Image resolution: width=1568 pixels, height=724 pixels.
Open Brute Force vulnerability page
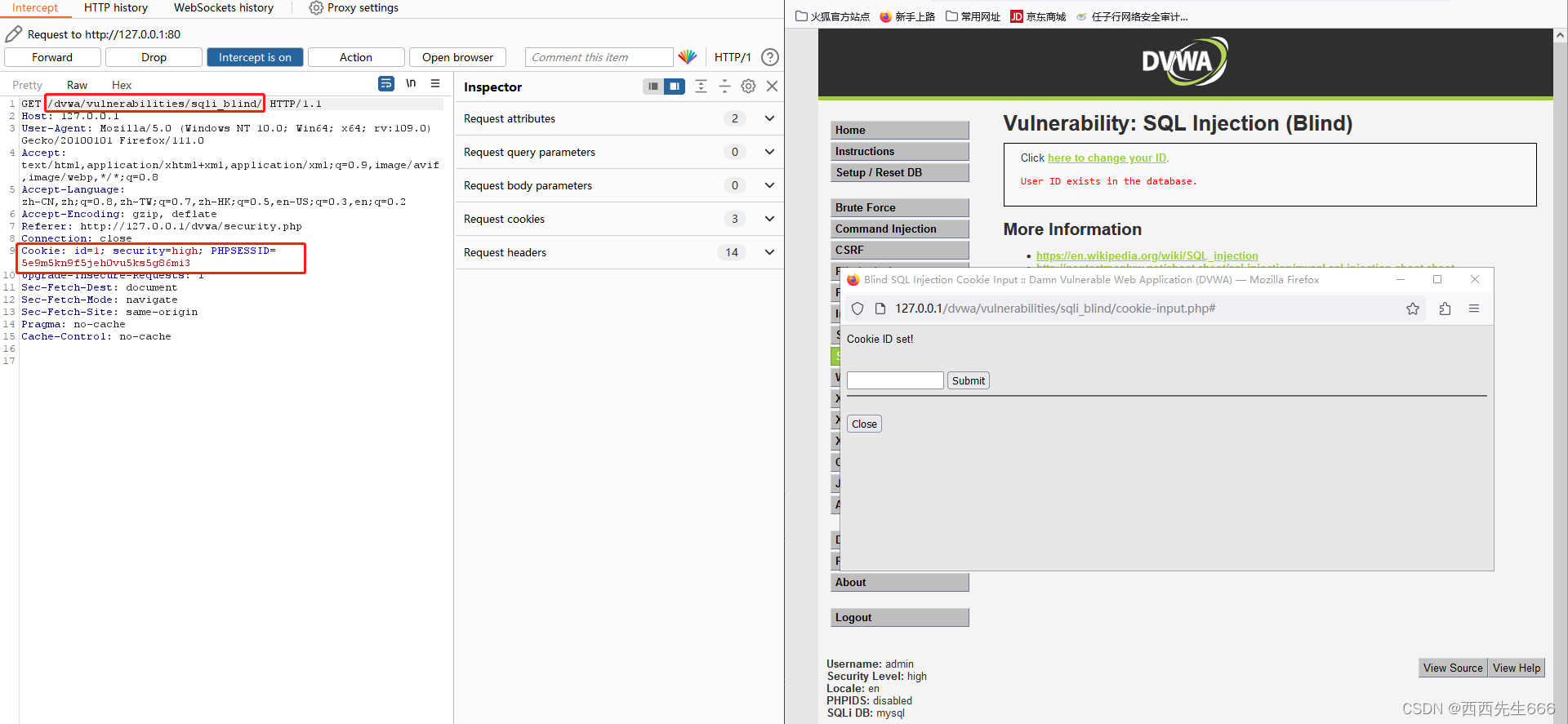pos(900,207)
